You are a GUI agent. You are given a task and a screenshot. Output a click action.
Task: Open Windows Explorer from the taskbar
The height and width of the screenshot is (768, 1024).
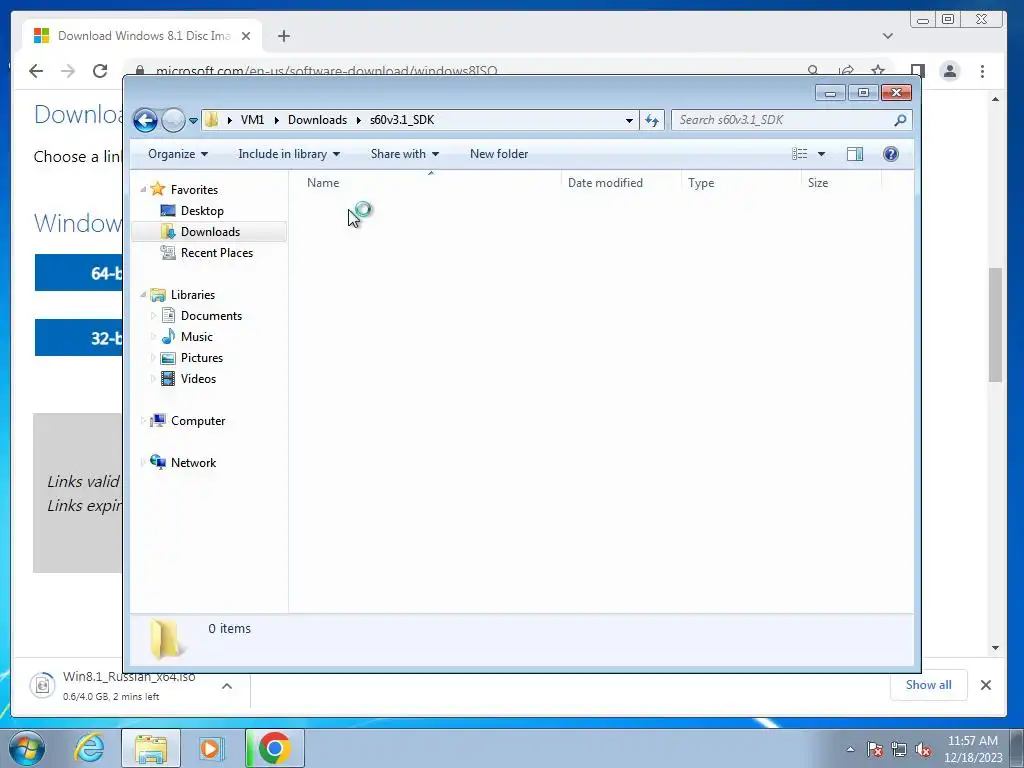(151, 748)
